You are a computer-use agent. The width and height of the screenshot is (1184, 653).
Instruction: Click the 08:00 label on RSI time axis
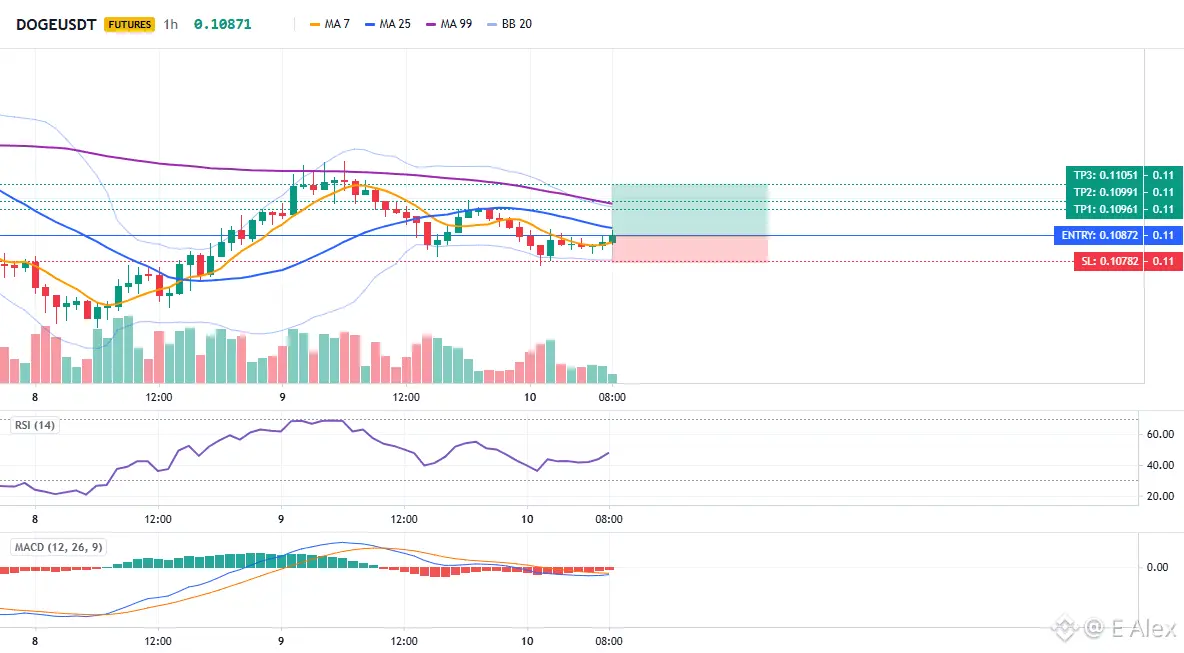[x=609, y=519]
